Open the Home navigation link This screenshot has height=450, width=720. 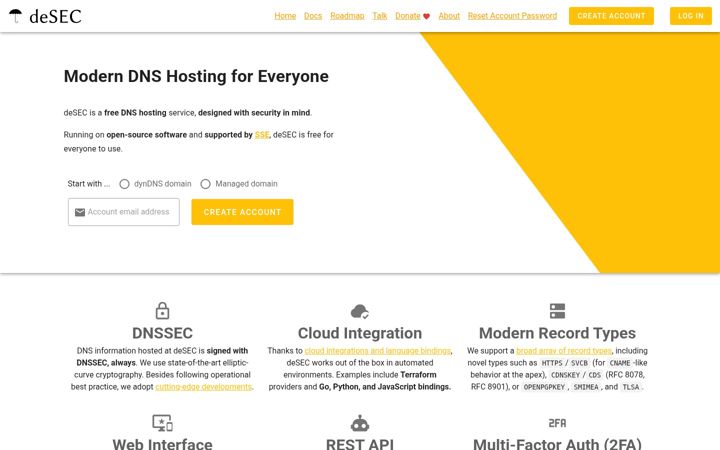[285, 16]
